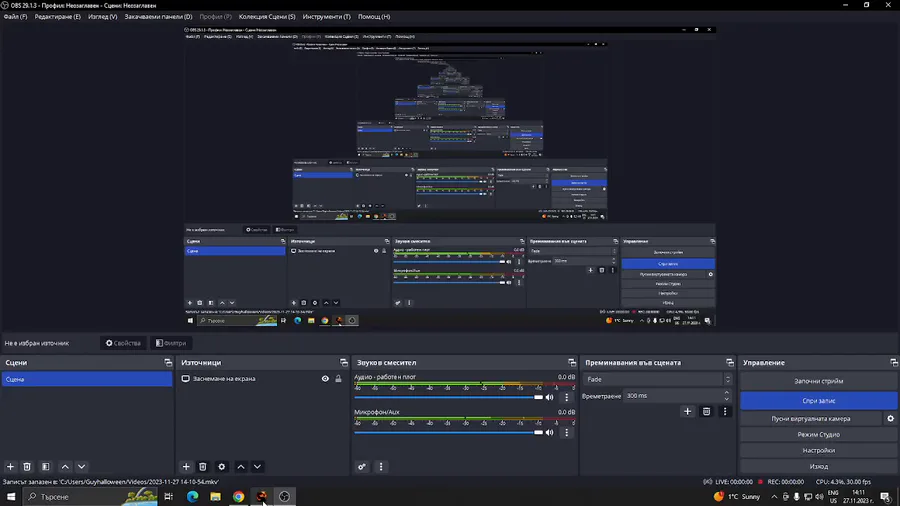The image size is (900, 506).
Task: Show hidden system tray icons
Action: pos(774,496)
